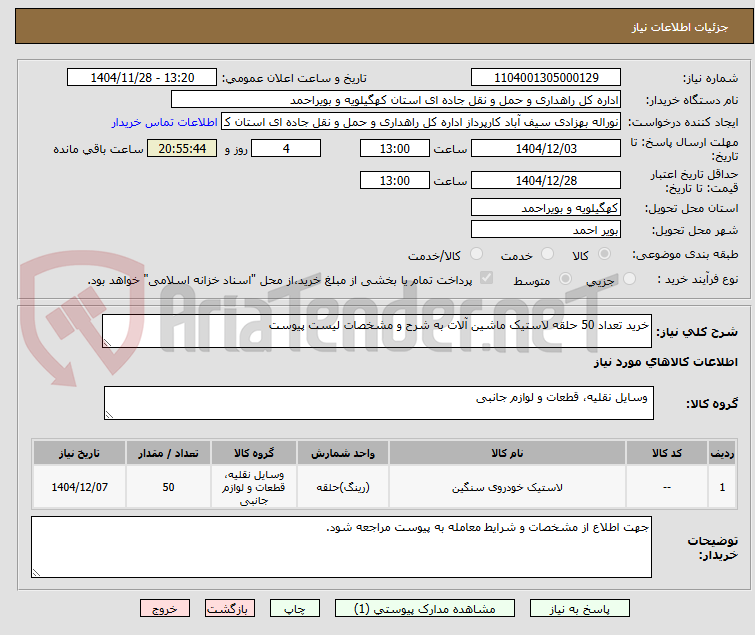Click the تعداد / مقدار column header
Viewport: 755px width, 635px height.
[x=168, y=453]
